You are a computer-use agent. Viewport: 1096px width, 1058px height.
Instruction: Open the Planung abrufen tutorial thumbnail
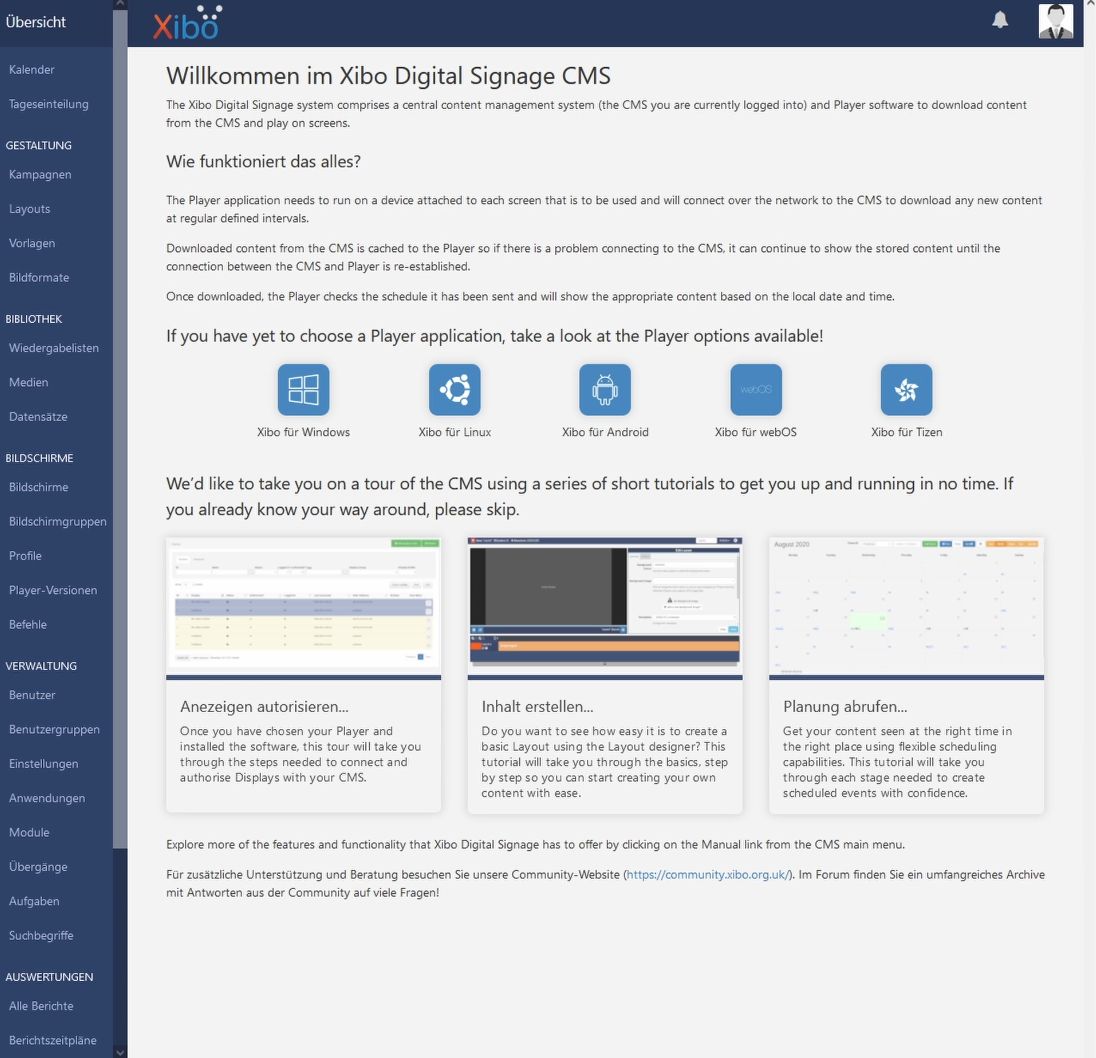pos(907,608)
